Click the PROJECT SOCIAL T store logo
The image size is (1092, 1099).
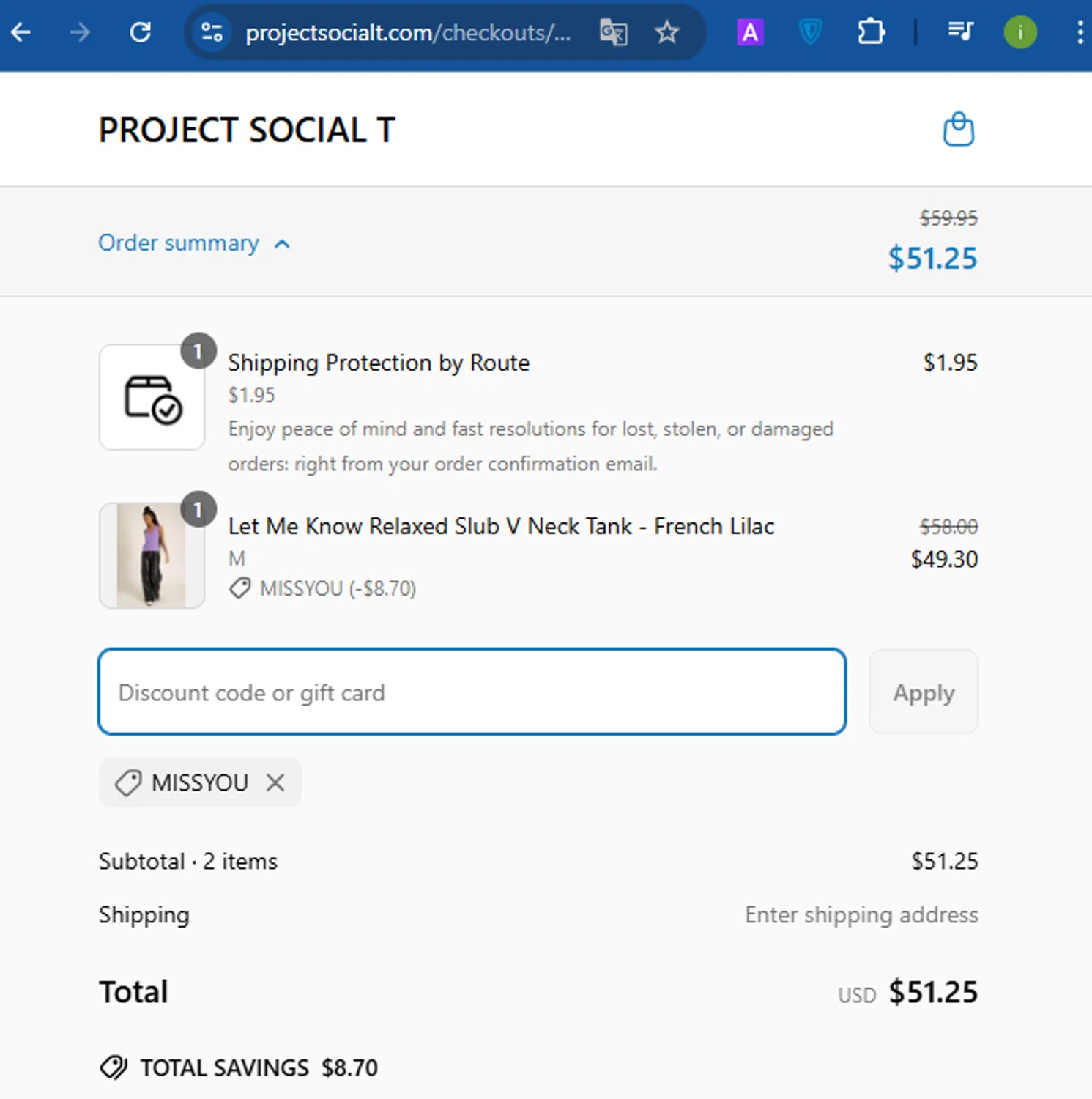point(247,130)
